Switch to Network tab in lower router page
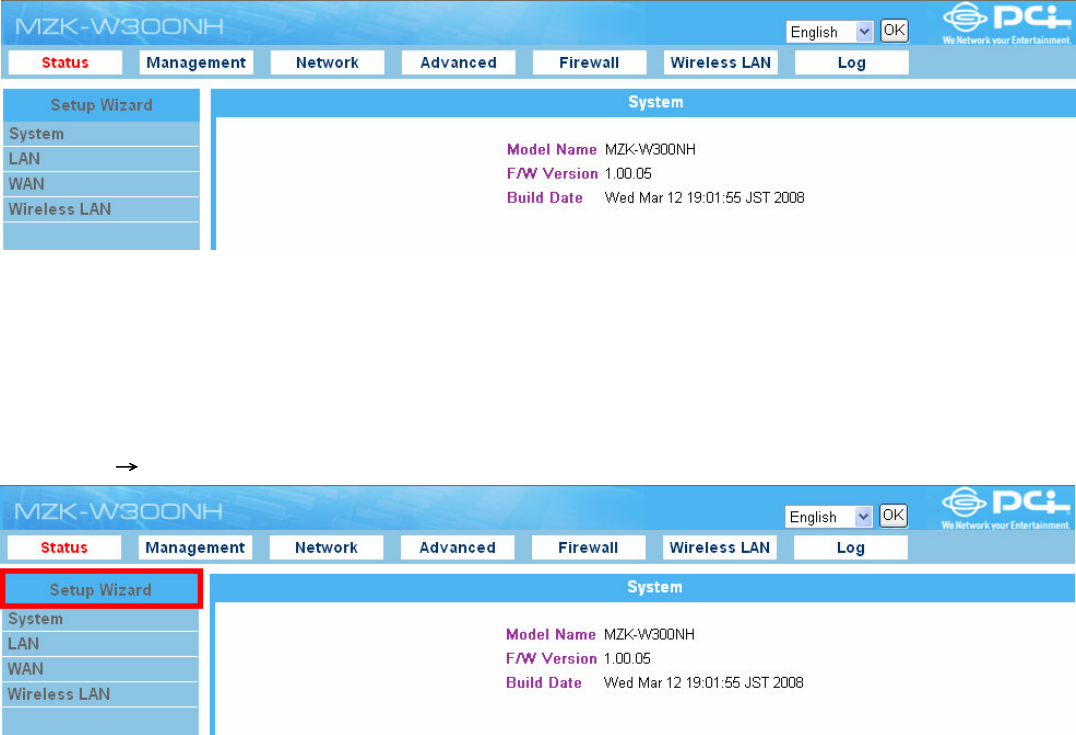This screenshot has height=735, width=1076. click(x=327, y=548)
